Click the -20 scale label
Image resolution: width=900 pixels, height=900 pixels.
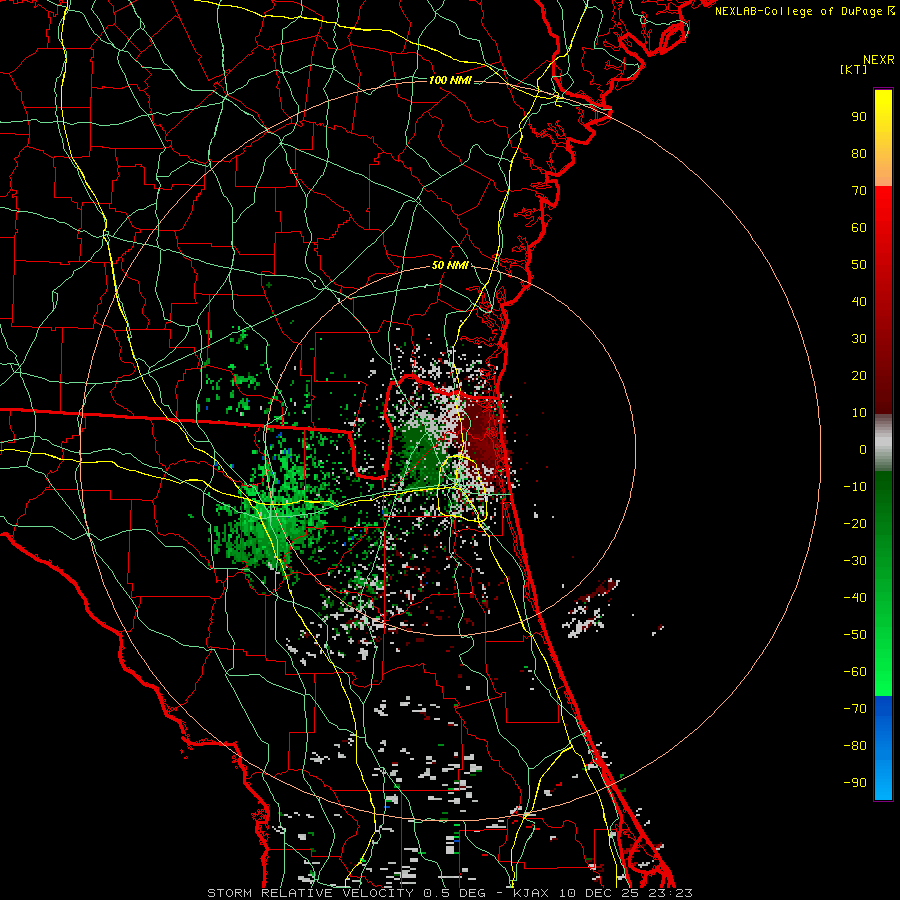click(855, 523)
